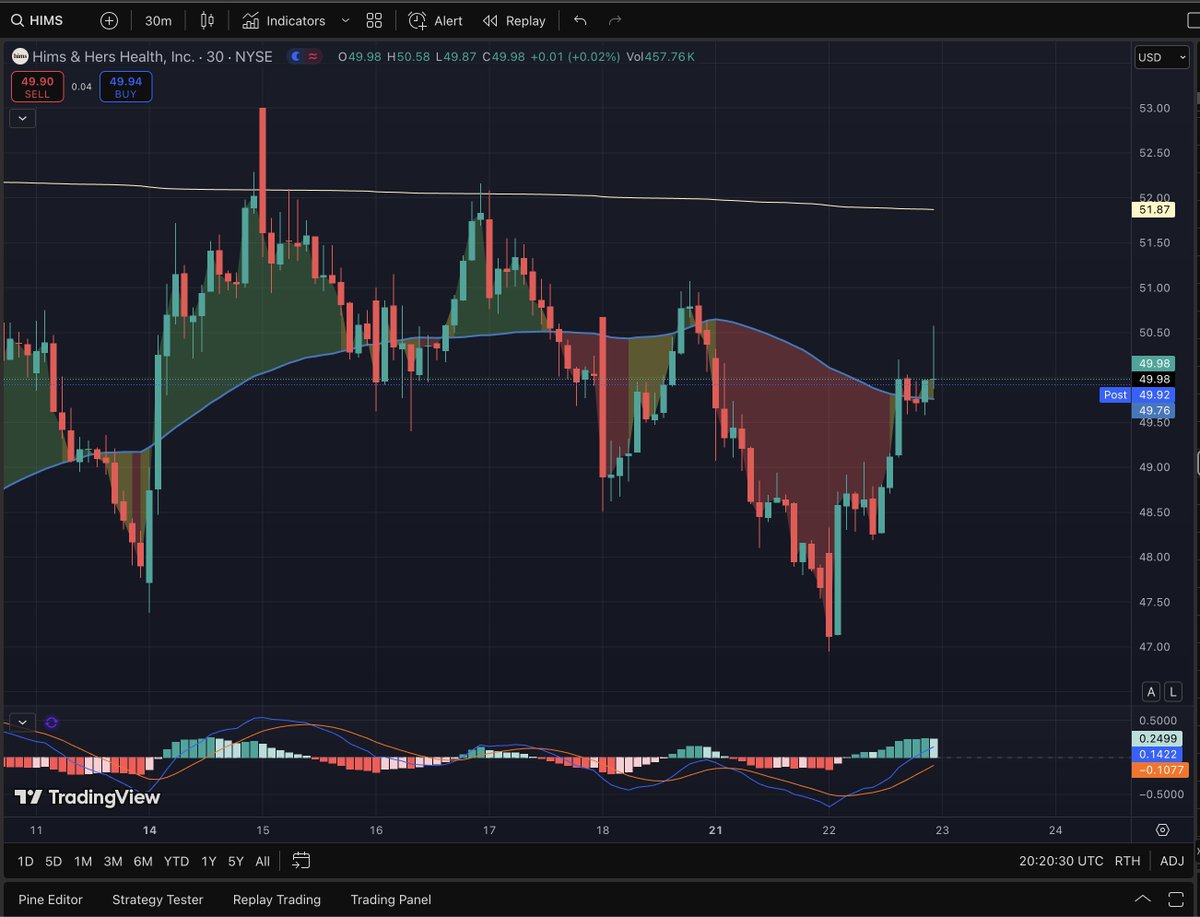Click the Vol 457.76K readout
1200x917 pixels.
pyautogui.click(x=659, y=57)
